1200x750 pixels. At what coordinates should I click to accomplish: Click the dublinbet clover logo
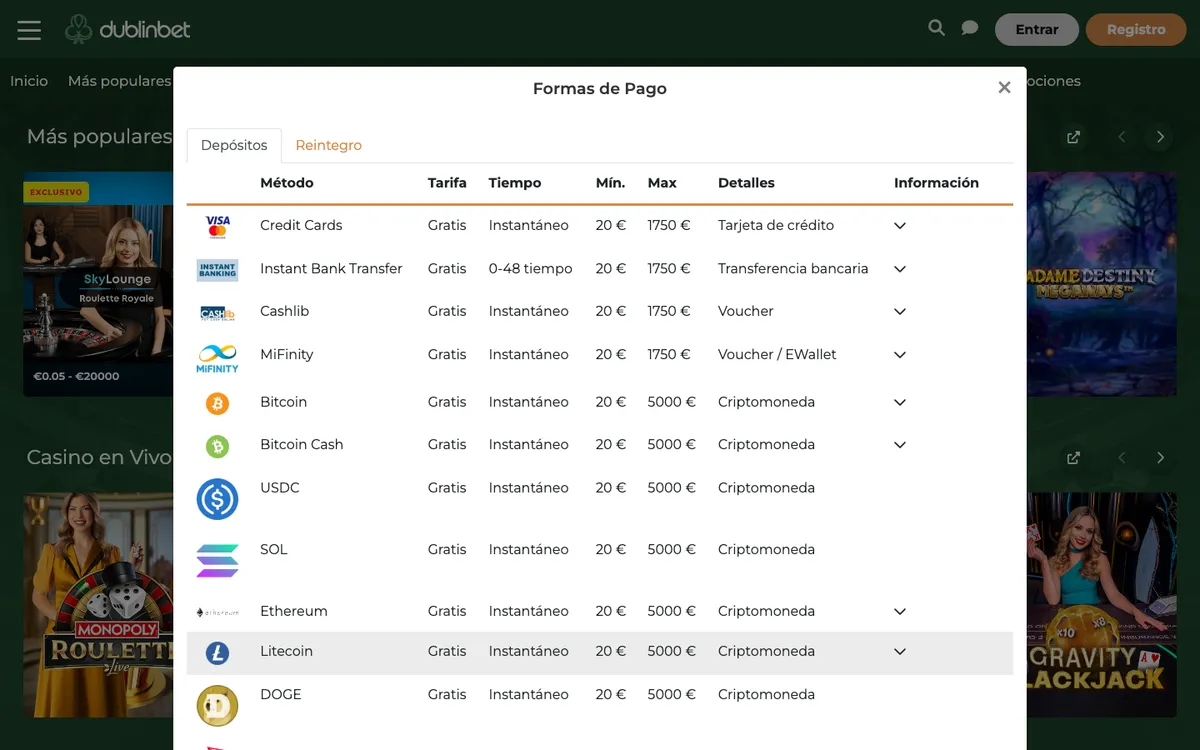tap(128, 29)
